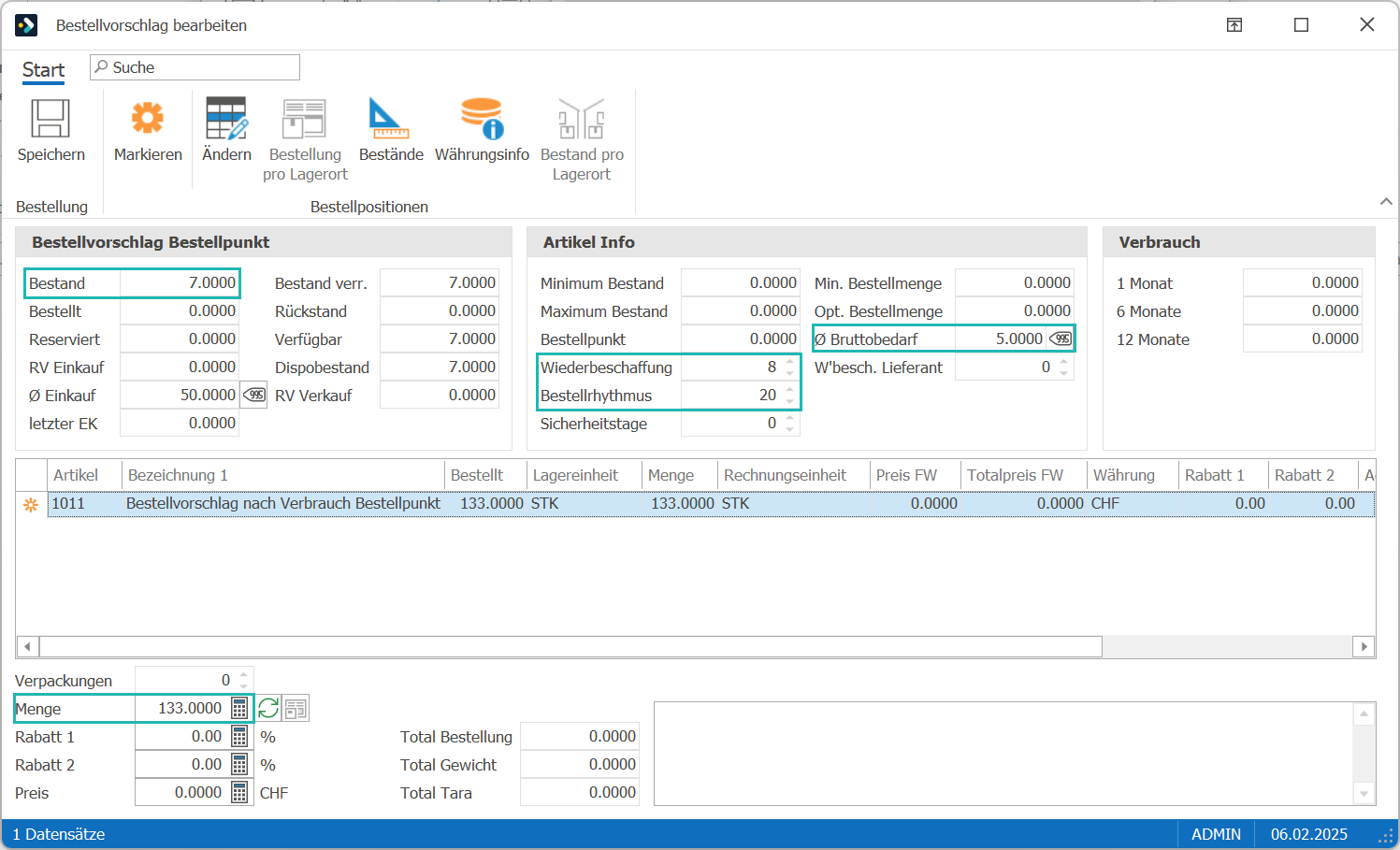Click Bestand pro Lagerort icon

pos(581,119)
